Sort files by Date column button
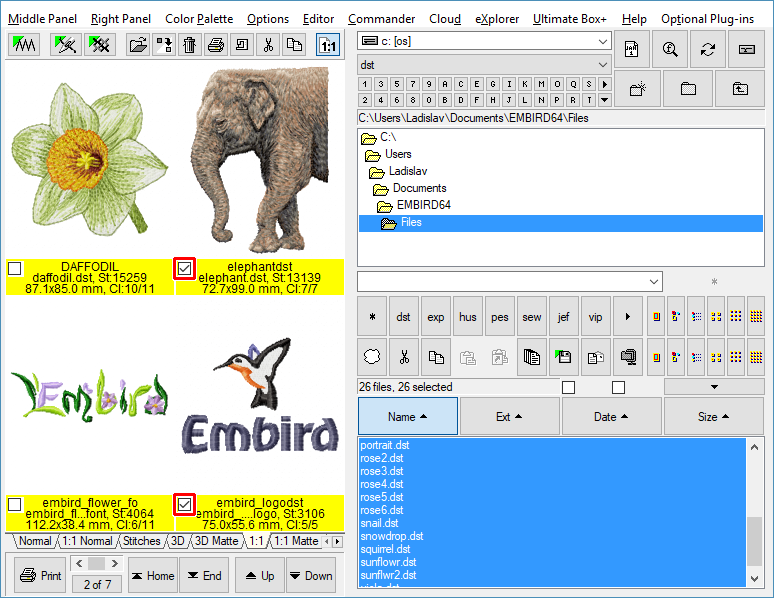This screenshot has height=598, width=774. tap(612, 416)
